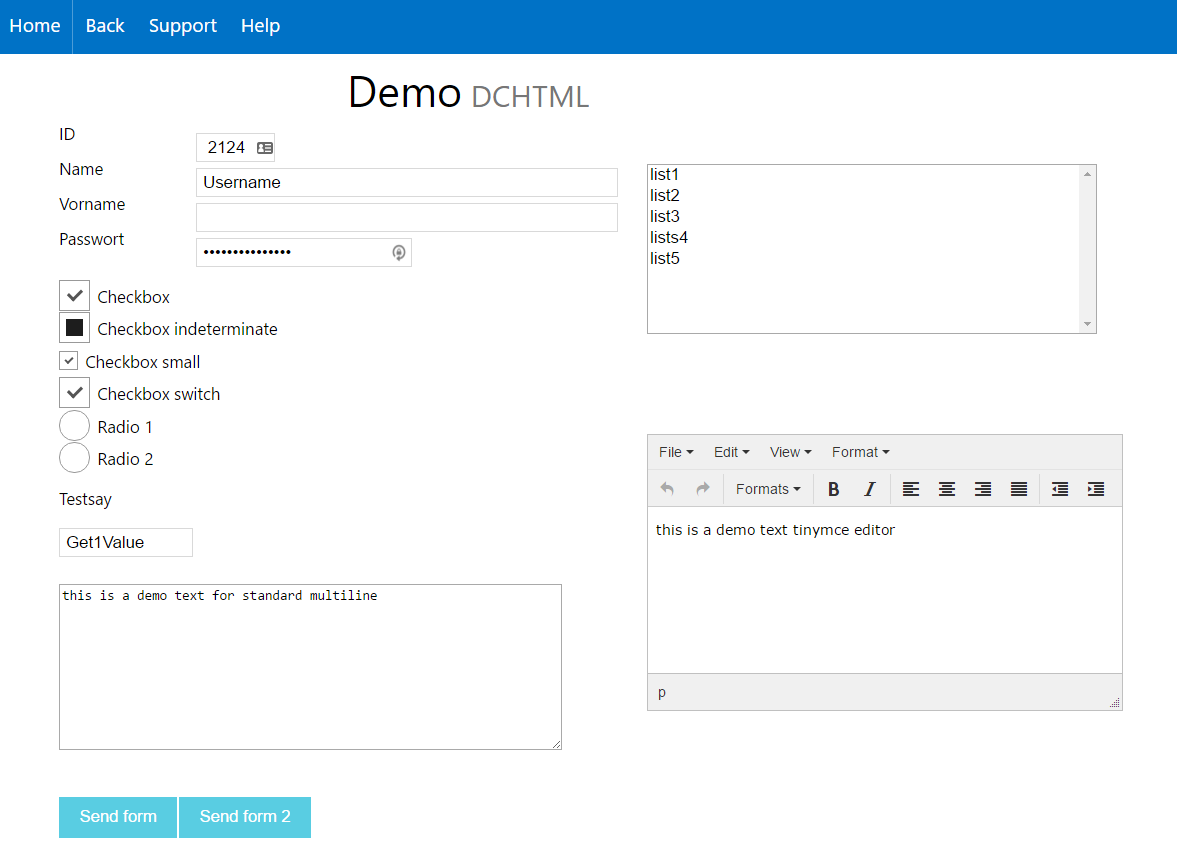Click the Decrease indent icon

click(1059, 489)
